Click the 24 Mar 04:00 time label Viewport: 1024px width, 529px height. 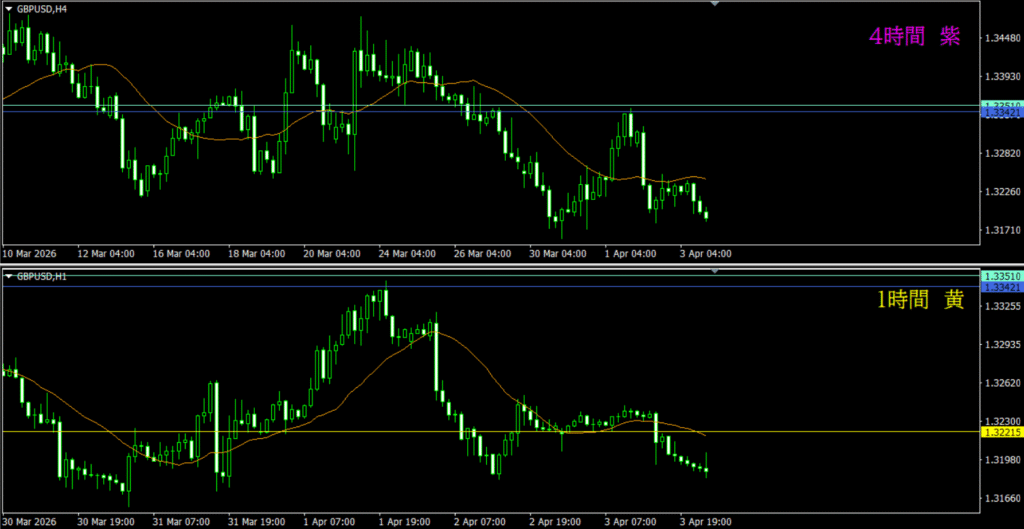[x=409, y=254]
